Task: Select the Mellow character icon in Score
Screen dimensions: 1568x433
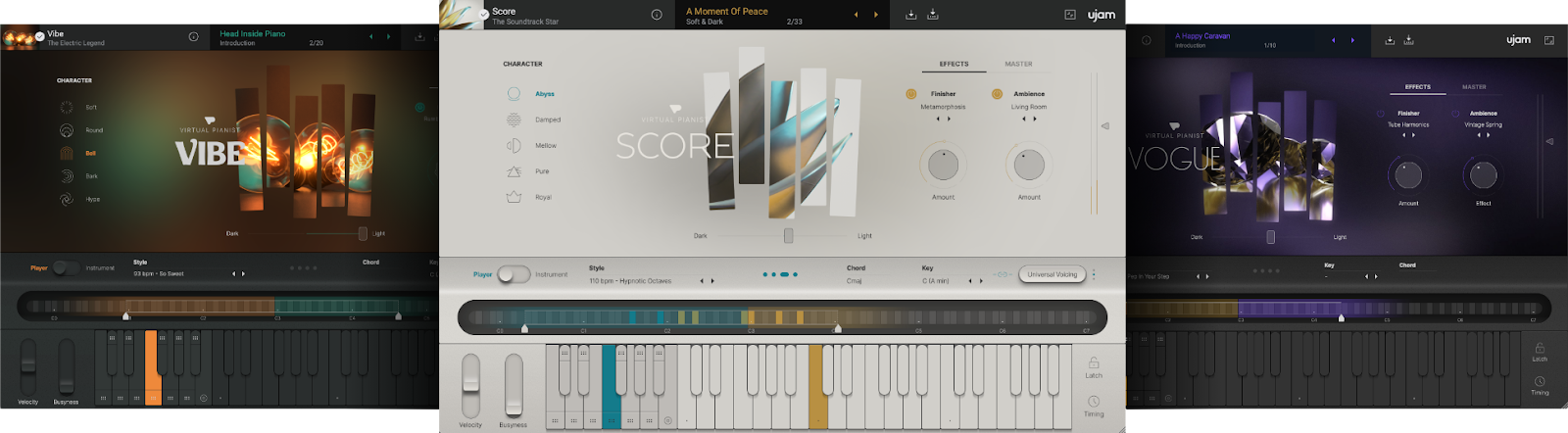Action: coord(514,146)
